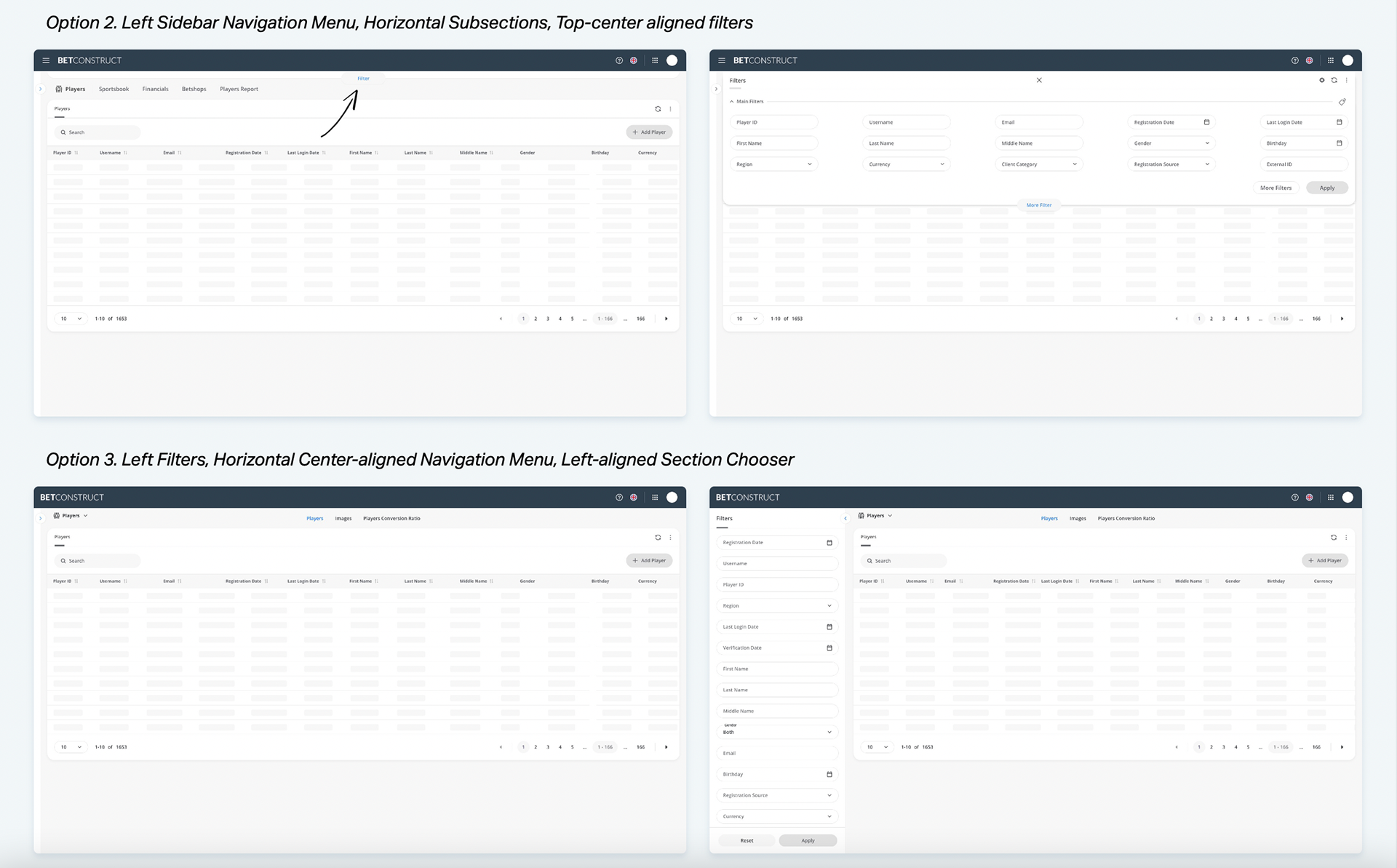Close the top Filters panel with the X

[x=1039, y=80]
